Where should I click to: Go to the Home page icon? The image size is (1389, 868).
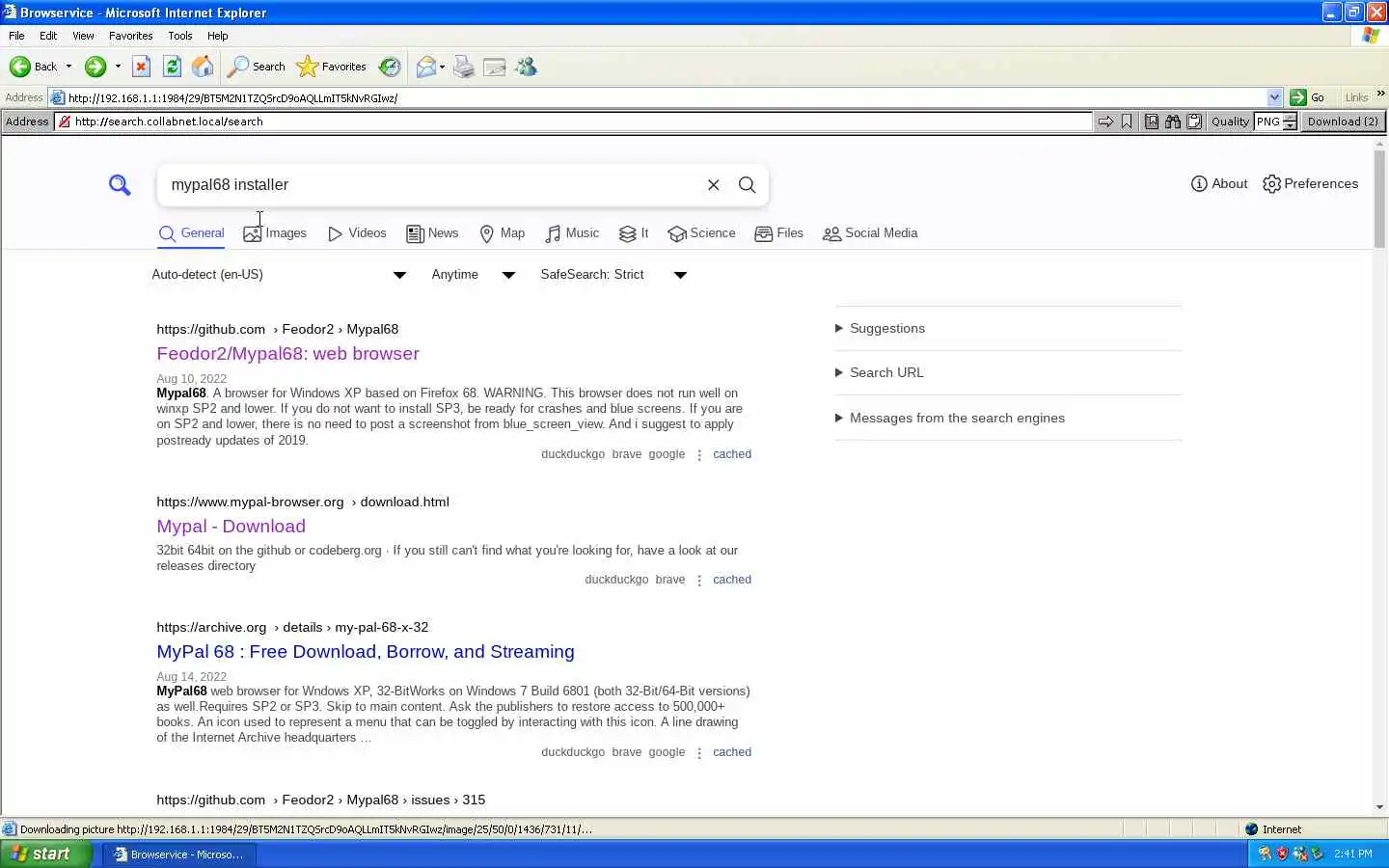click(x=203, y=67)
